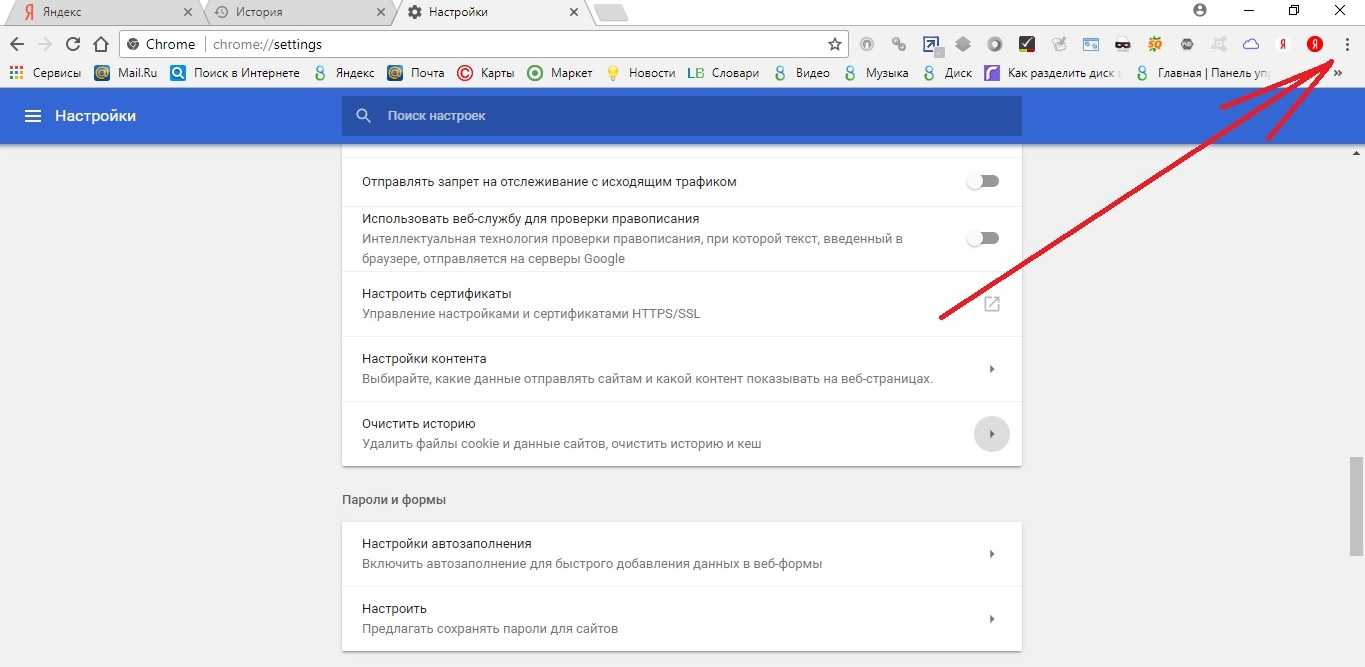Open Как разделить диск bookmark
This screenshot has width=1365, height=667.
point(1053,73)
